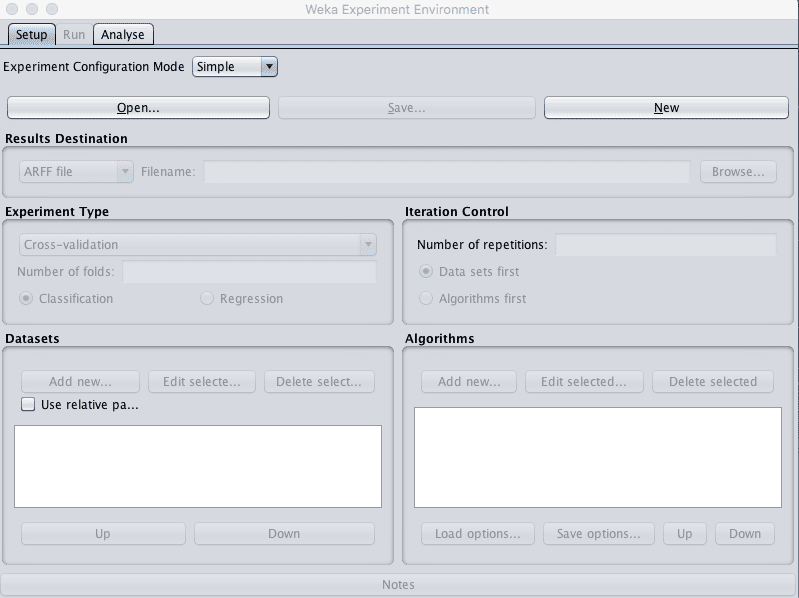Move dataset Up in Datasets panel
The image size is (799, 598).
click(103, 533)
